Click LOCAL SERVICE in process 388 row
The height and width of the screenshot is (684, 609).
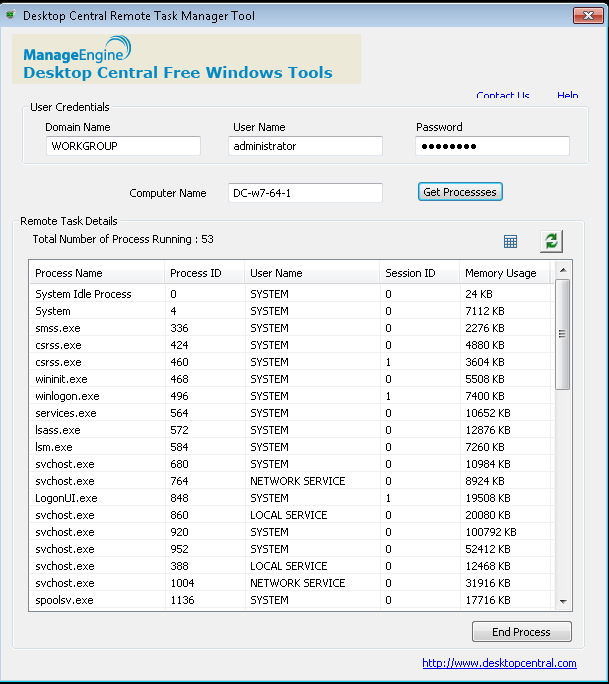[288, 566]
